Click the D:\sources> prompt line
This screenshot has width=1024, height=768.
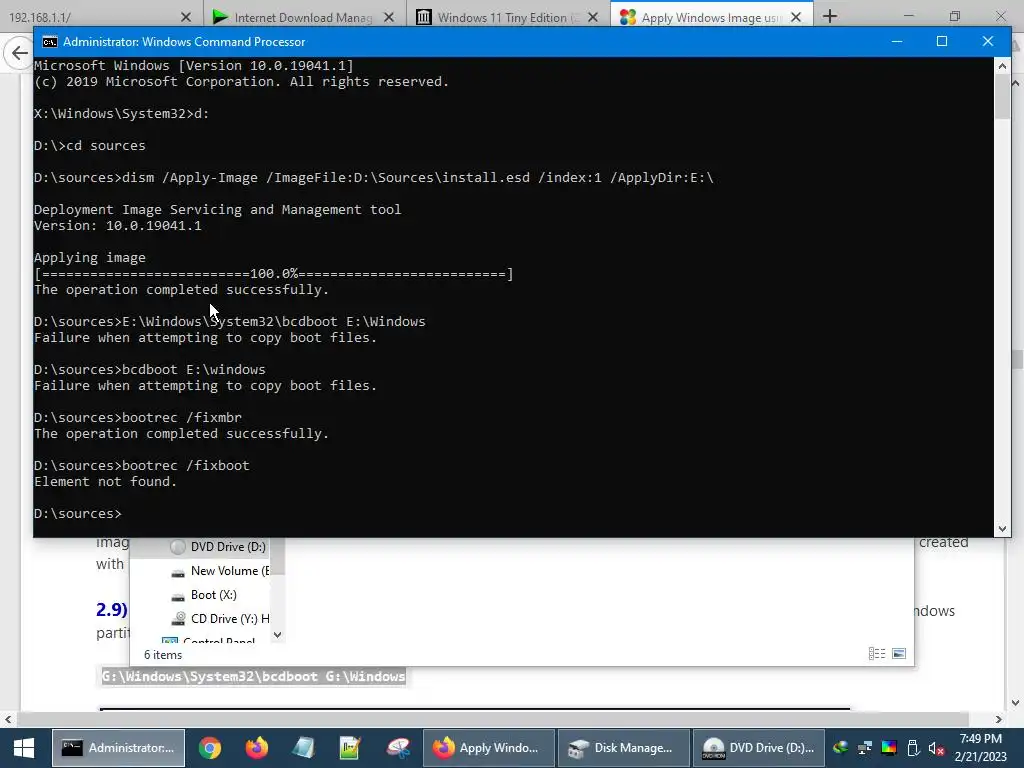tap(78, 514)
